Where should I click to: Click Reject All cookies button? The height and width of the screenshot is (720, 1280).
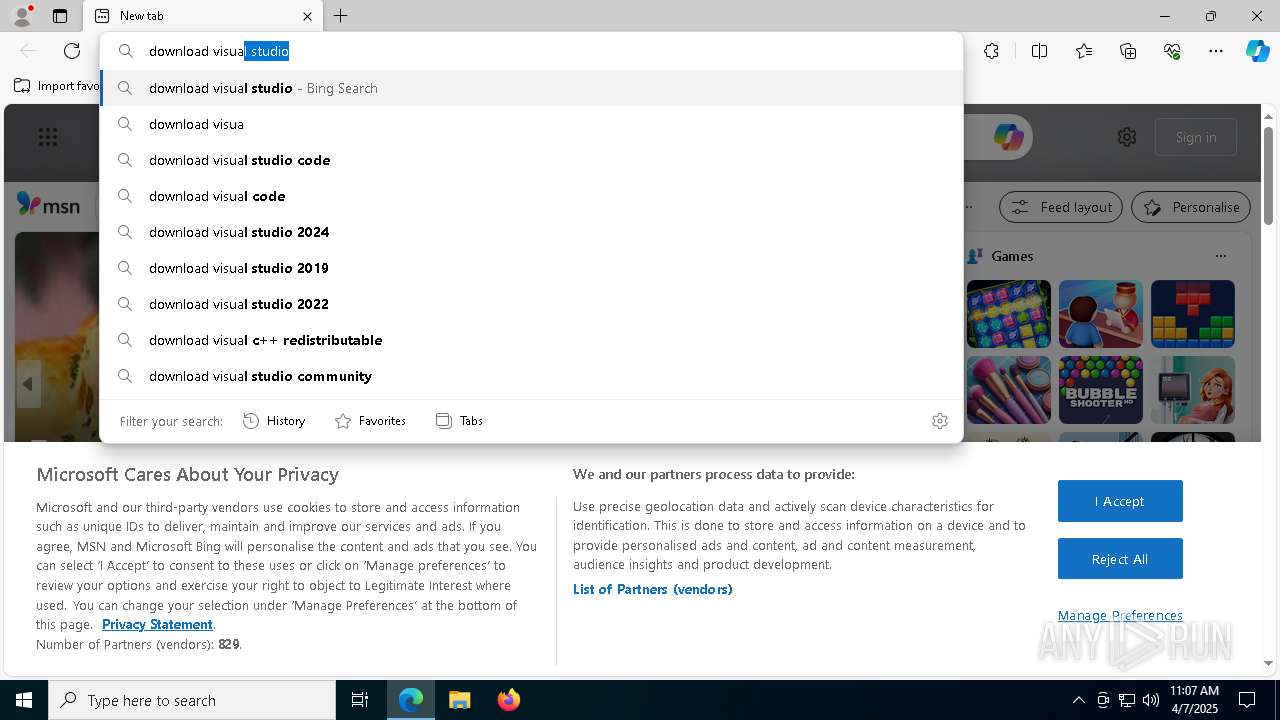1120,559
